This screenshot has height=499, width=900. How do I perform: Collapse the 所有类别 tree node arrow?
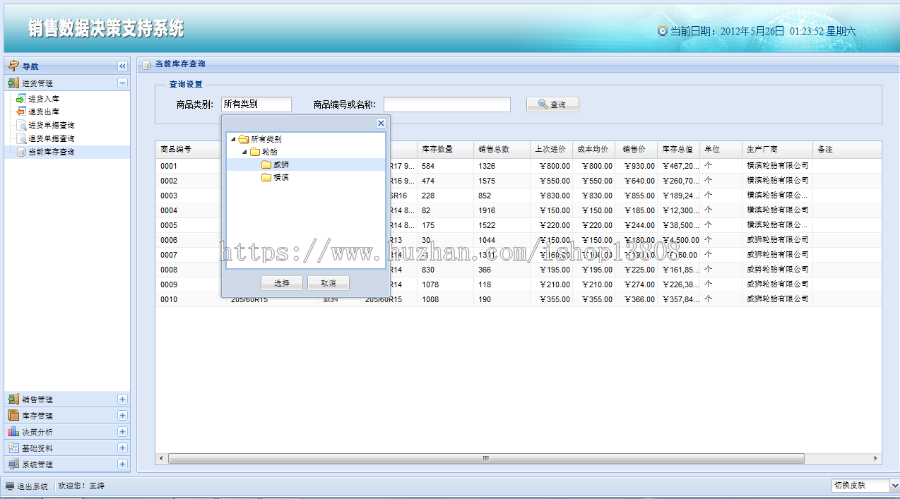pyautogui.click(x=233, y=139)
